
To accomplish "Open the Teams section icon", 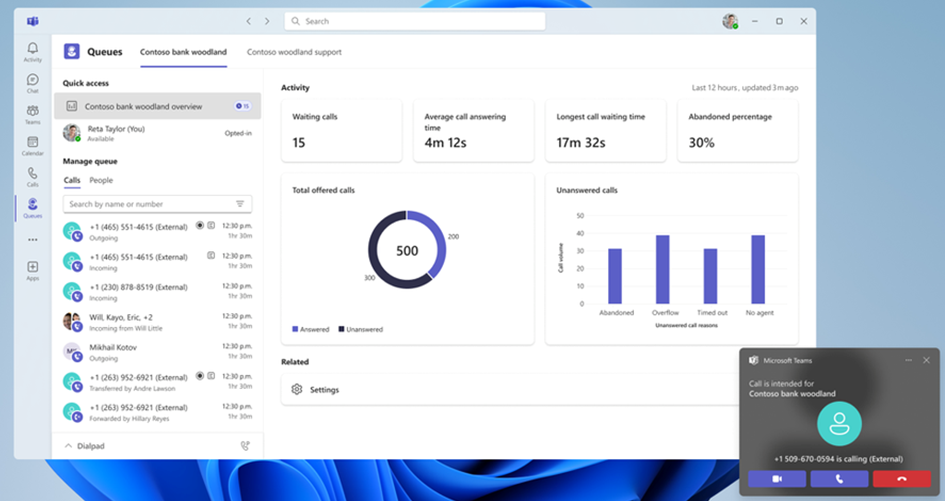I will point(33,113).
